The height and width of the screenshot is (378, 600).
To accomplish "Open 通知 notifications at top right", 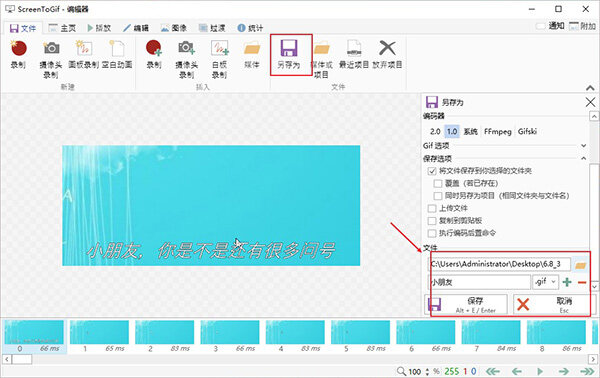I will coord(550,26).
